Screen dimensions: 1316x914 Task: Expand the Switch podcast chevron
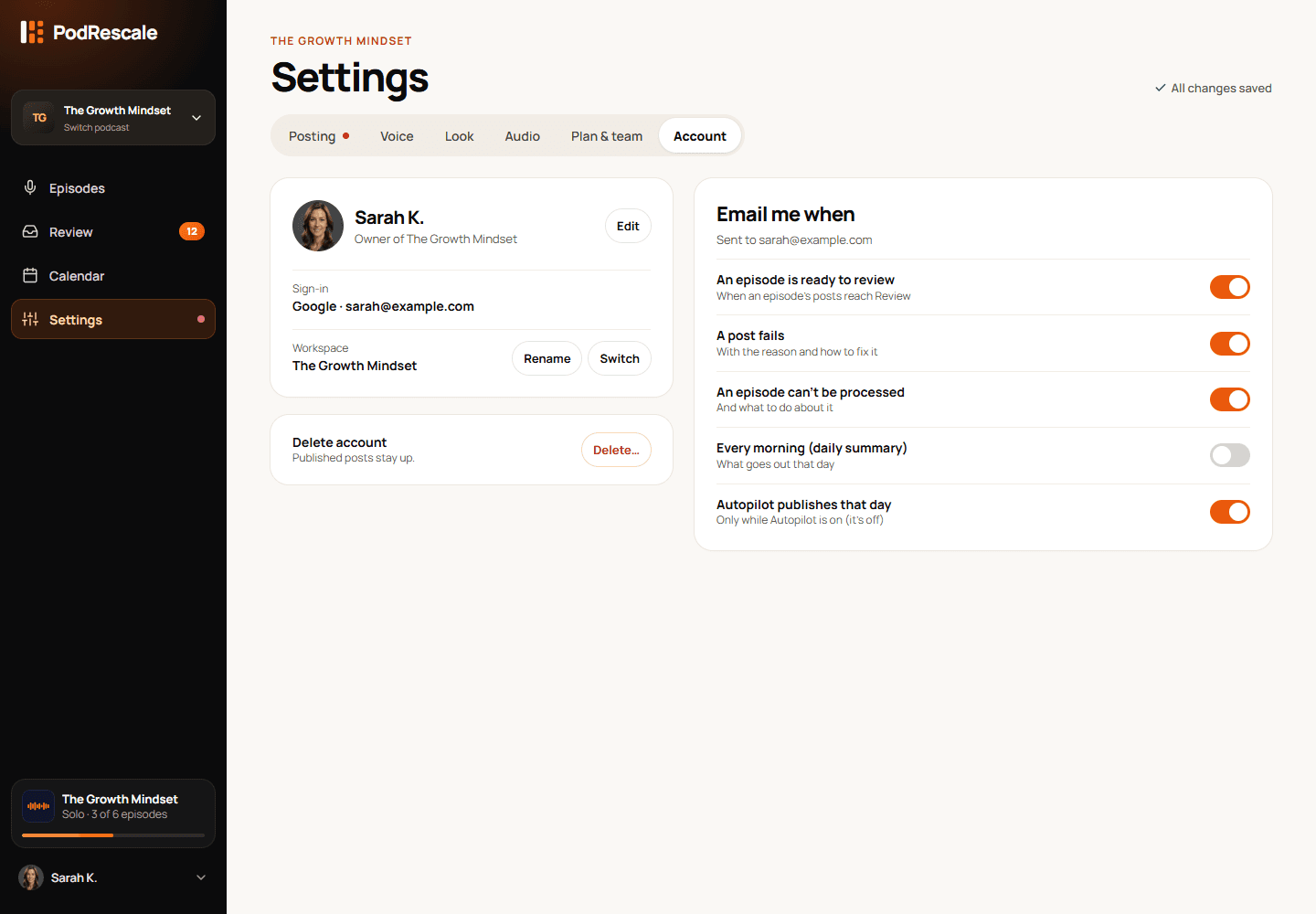[196, 118]
